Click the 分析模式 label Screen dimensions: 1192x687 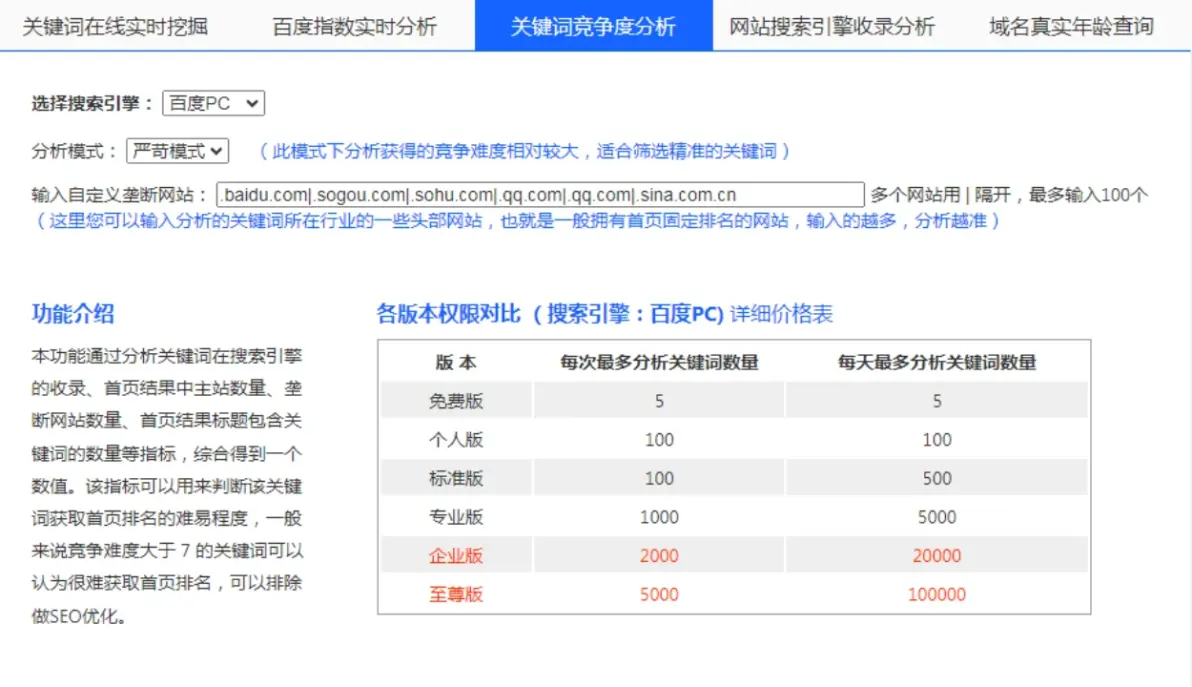pyautogui.click(x=74, y=151)
